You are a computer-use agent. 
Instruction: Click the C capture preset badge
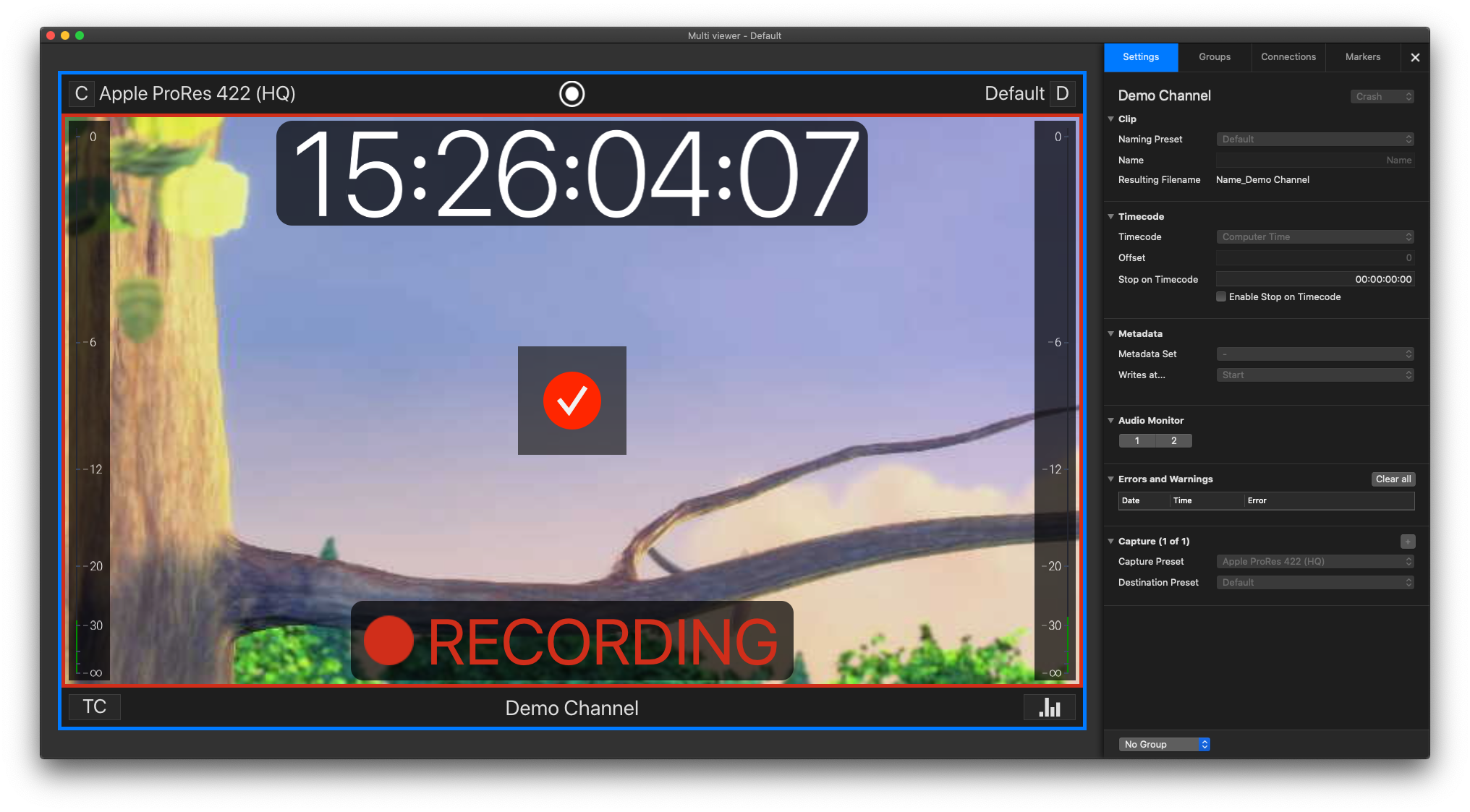pos(81,94)
